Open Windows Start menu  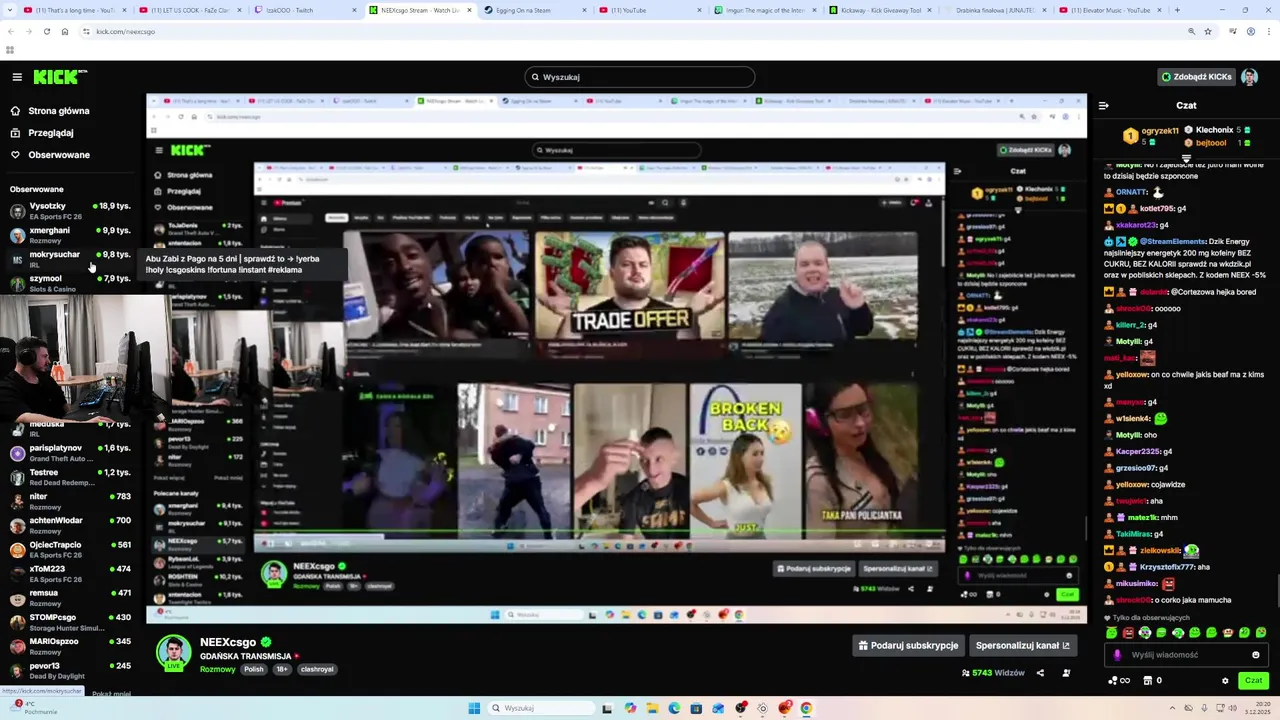click(474, 708)
